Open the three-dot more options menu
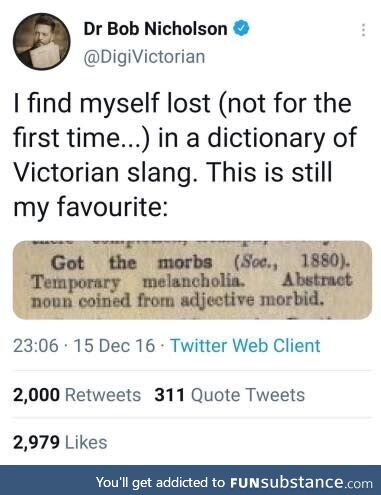The width and height of the screenshot is (381, 495). tap(363, 30)
